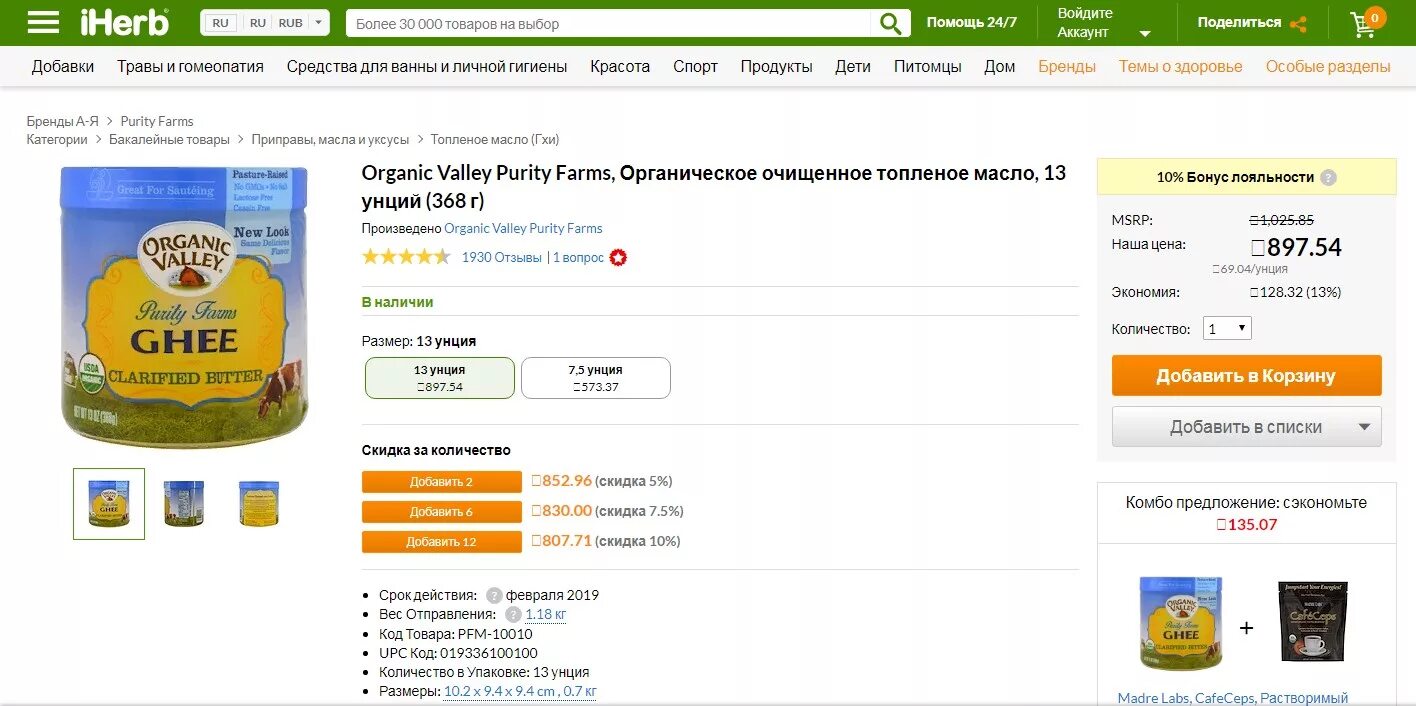This screenshot has height=706, width=1416.
Task: Click the red star badge near reviews
Action: (x=618, y=258)
